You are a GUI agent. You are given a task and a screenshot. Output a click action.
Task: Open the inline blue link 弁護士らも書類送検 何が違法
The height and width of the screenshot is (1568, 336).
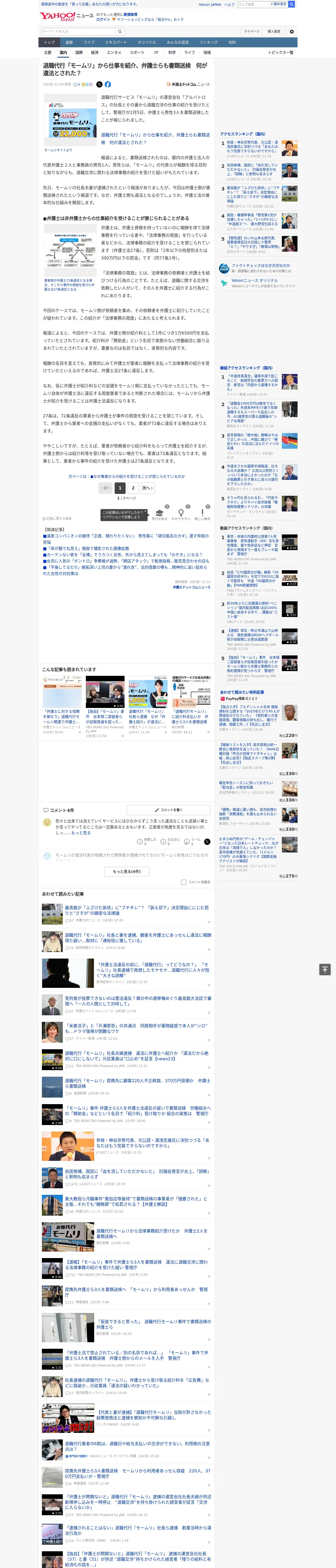tap(155, 139)
